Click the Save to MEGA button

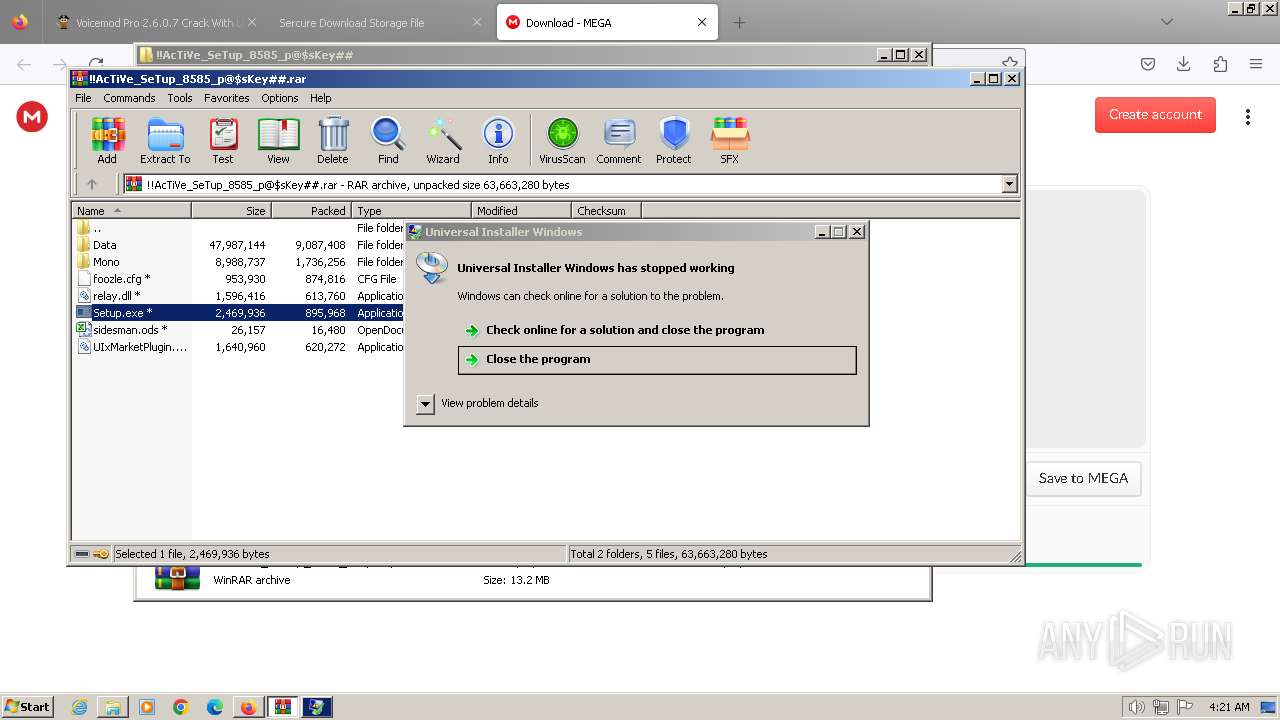coord(1083,478)
